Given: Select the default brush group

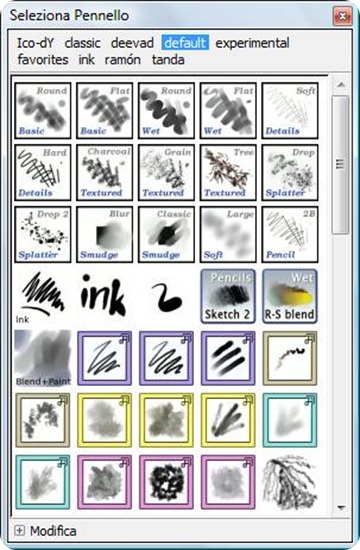Looking at the screenshot, I should pos(185,43).
